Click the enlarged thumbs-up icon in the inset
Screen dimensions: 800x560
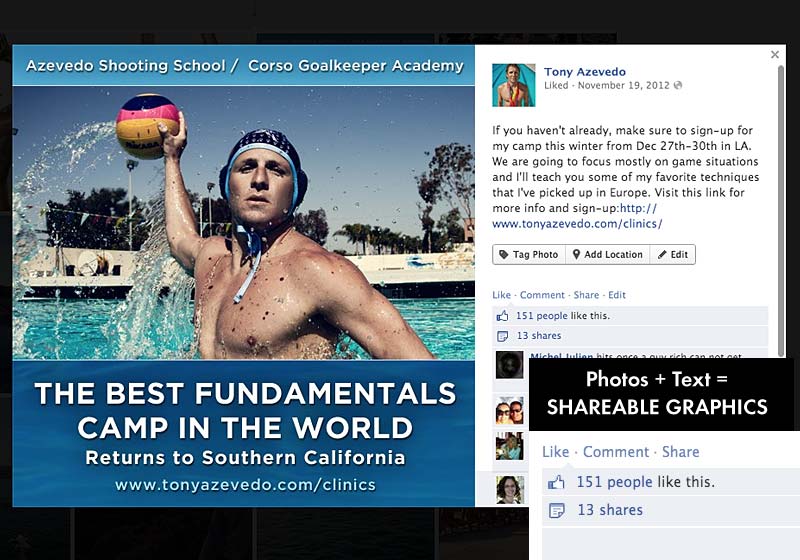tap(557, 482)
